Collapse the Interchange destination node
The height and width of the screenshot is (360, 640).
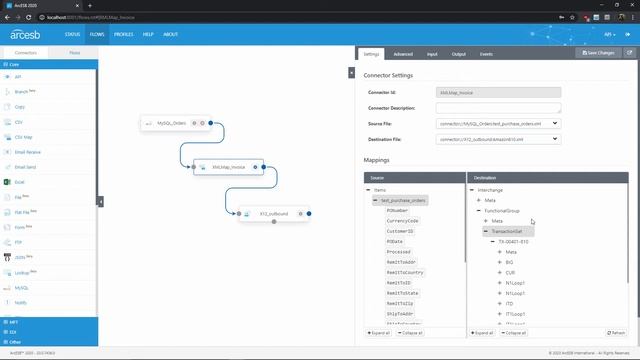[x=472, y=190]
